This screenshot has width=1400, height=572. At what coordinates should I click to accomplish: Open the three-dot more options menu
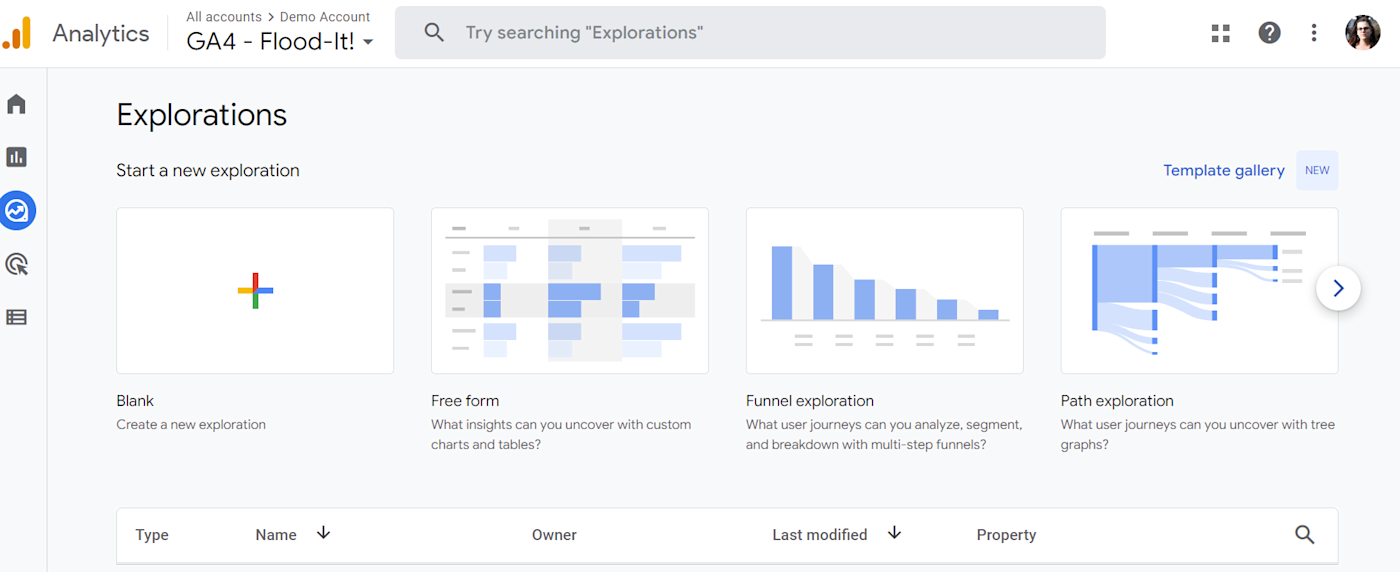pyautogui.click(x=1314, y=33)
